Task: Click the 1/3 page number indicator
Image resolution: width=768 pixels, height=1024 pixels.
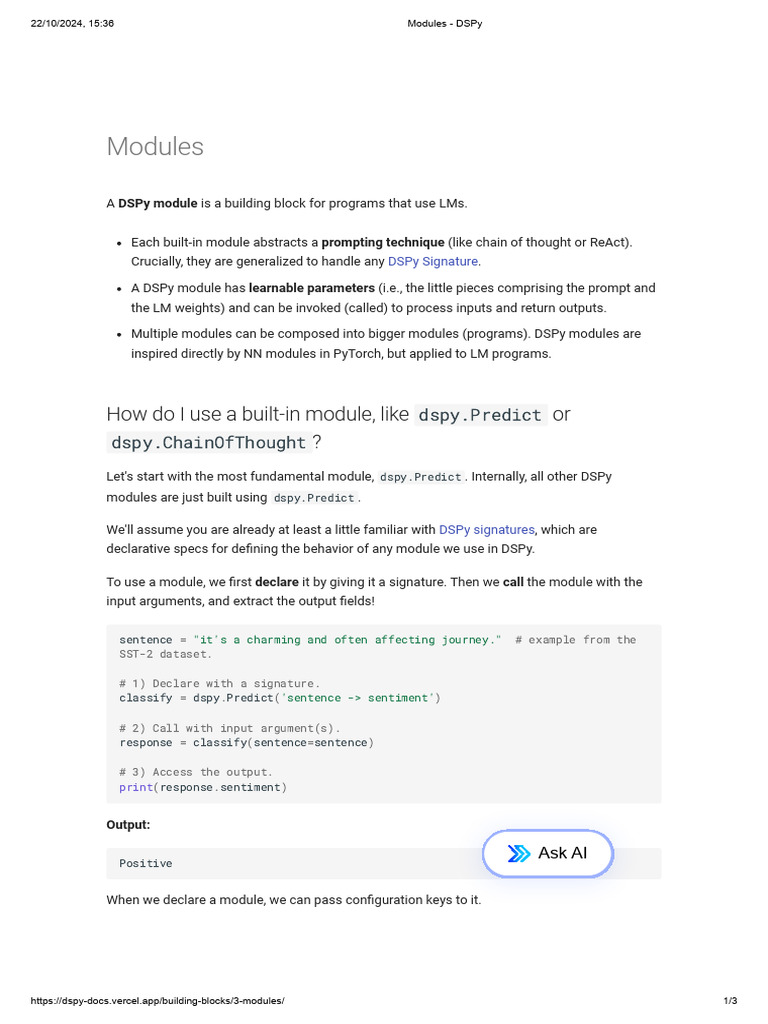Action: [x=730, y=1001]
